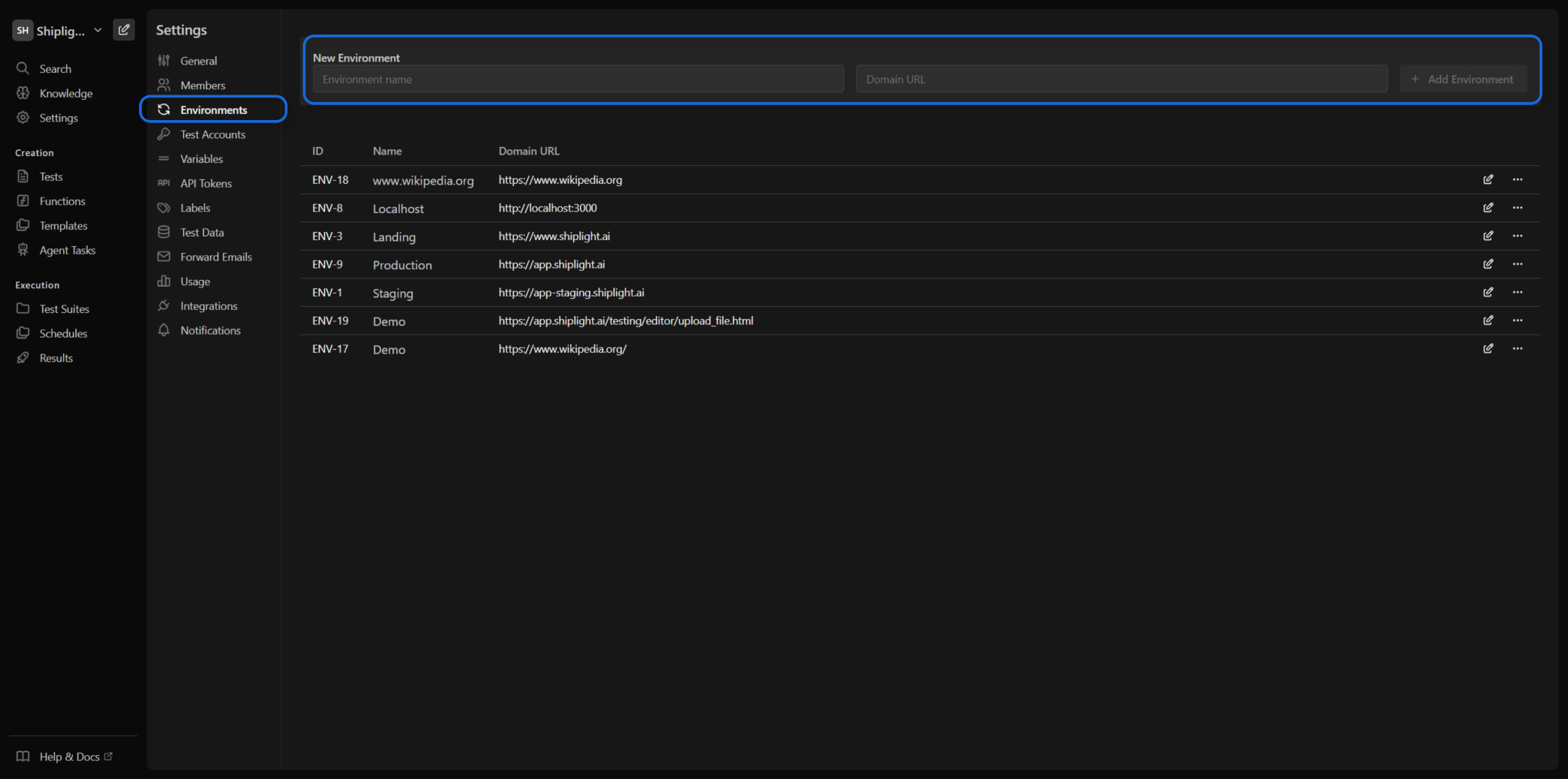Open the Test Suites page
Screen dimensions: 1568x779
tap(64, 309)
